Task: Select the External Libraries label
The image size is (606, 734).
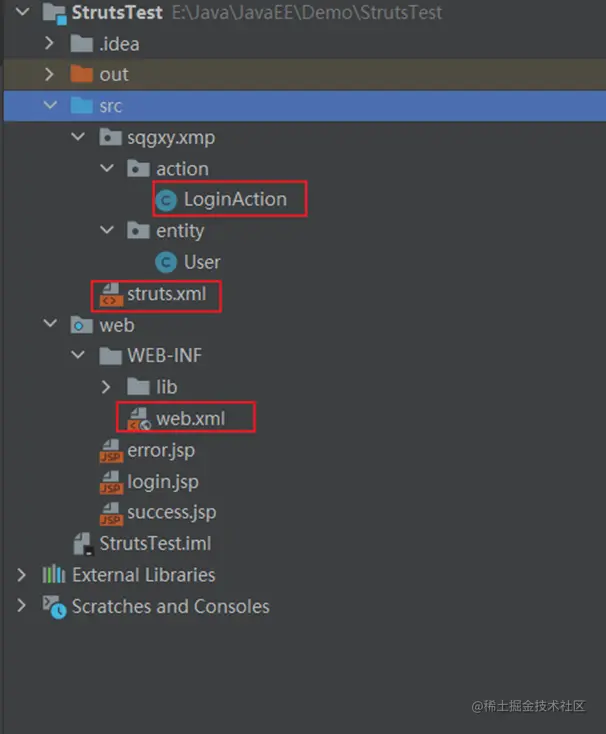Action: (x=144, y=575)
